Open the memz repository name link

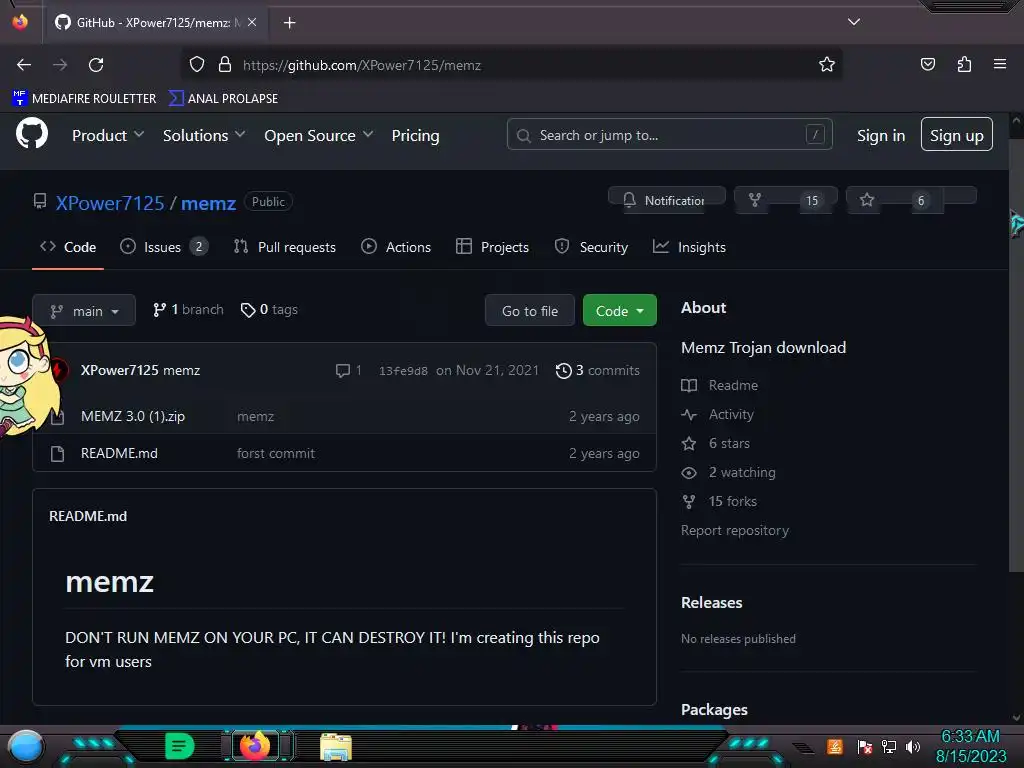pos(208,202)
